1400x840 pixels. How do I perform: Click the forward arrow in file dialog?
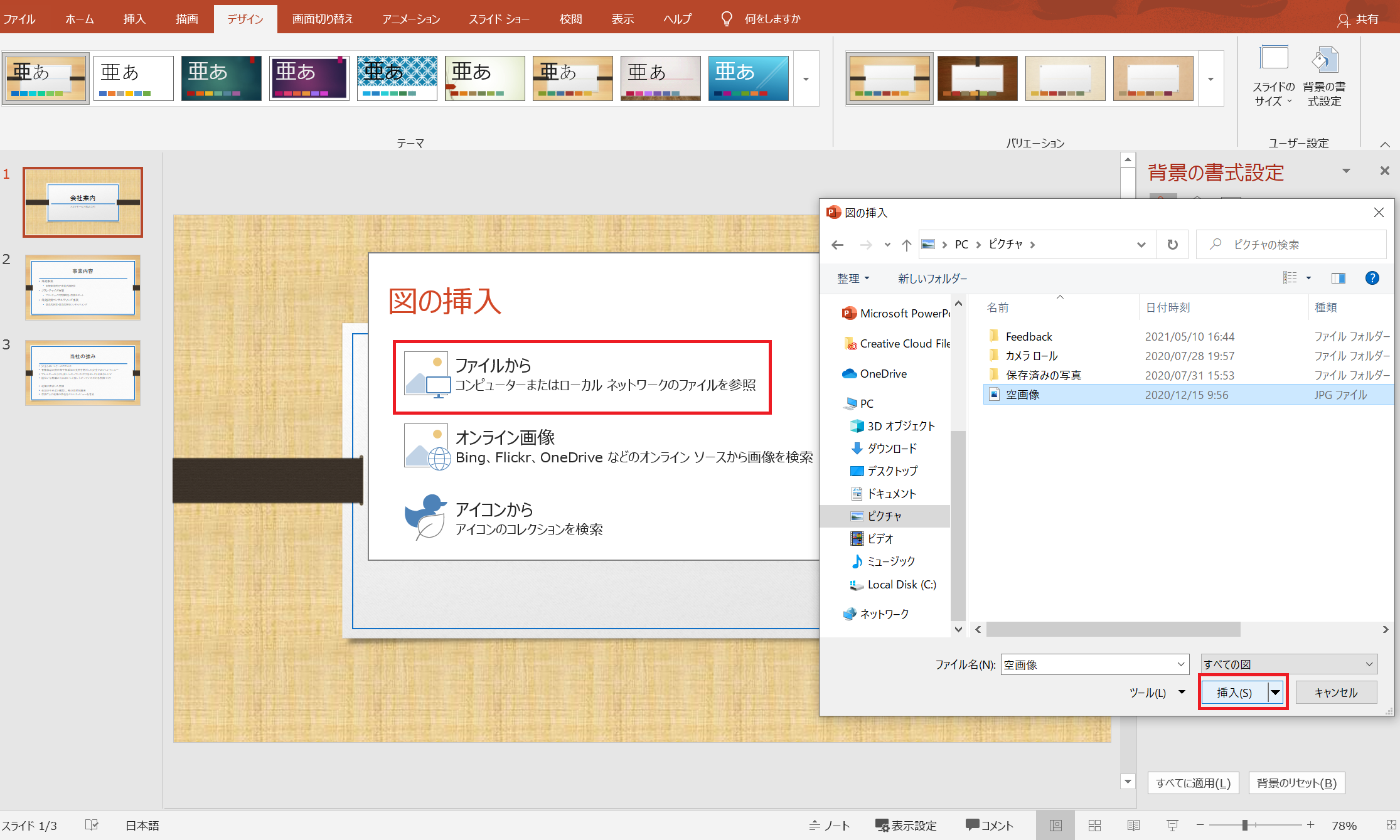click(866, 245)
